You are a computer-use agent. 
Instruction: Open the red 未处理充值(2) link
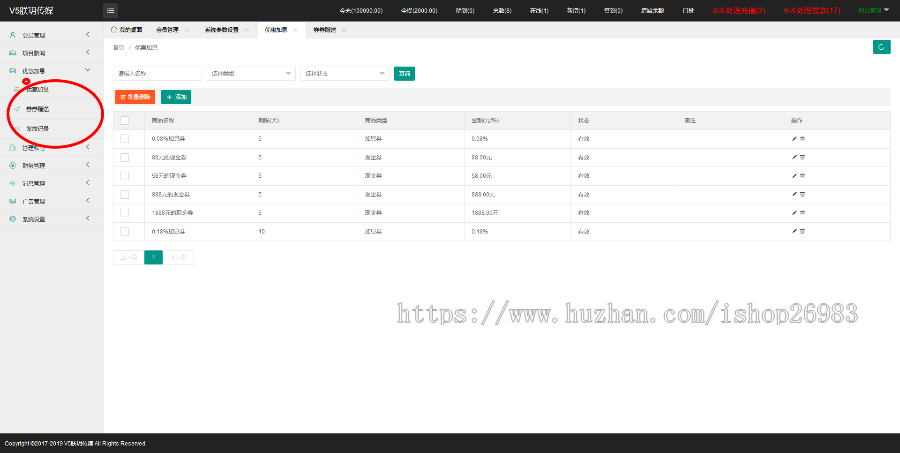(738, 11)
